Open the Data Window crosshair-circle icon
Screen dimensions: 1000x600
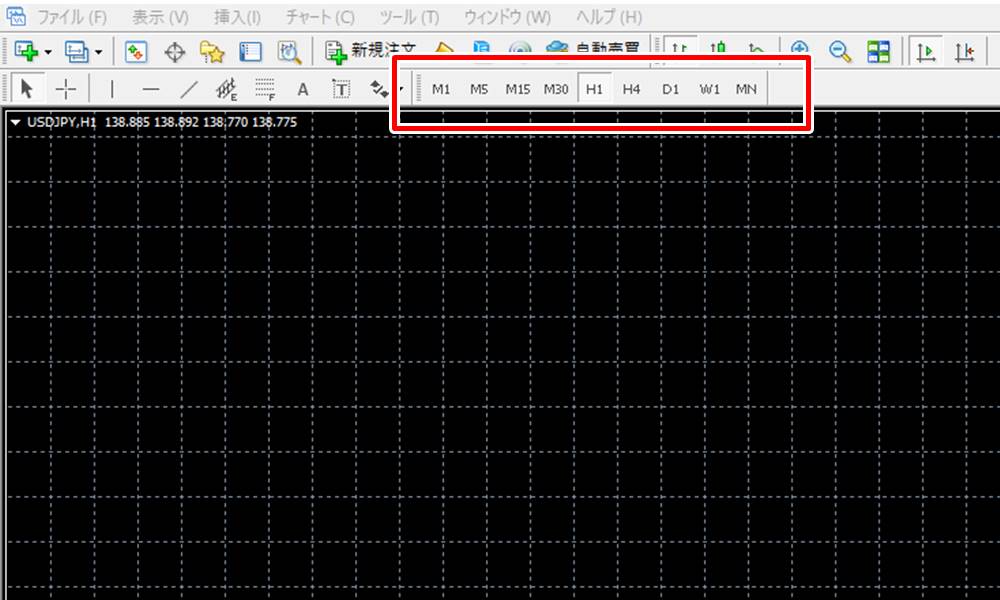click(174, 51)
